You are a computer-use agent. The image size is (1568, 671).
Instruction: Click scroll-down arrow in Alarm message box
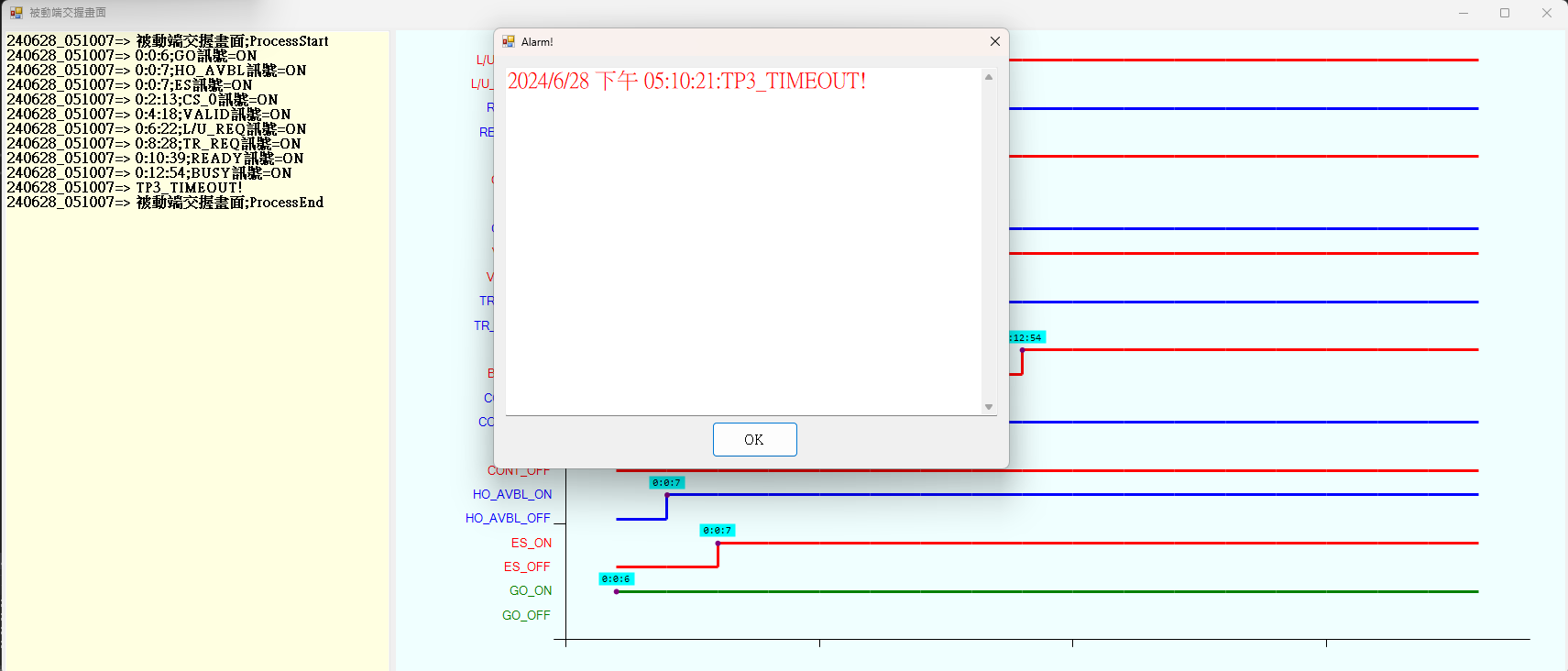point(989,406)
